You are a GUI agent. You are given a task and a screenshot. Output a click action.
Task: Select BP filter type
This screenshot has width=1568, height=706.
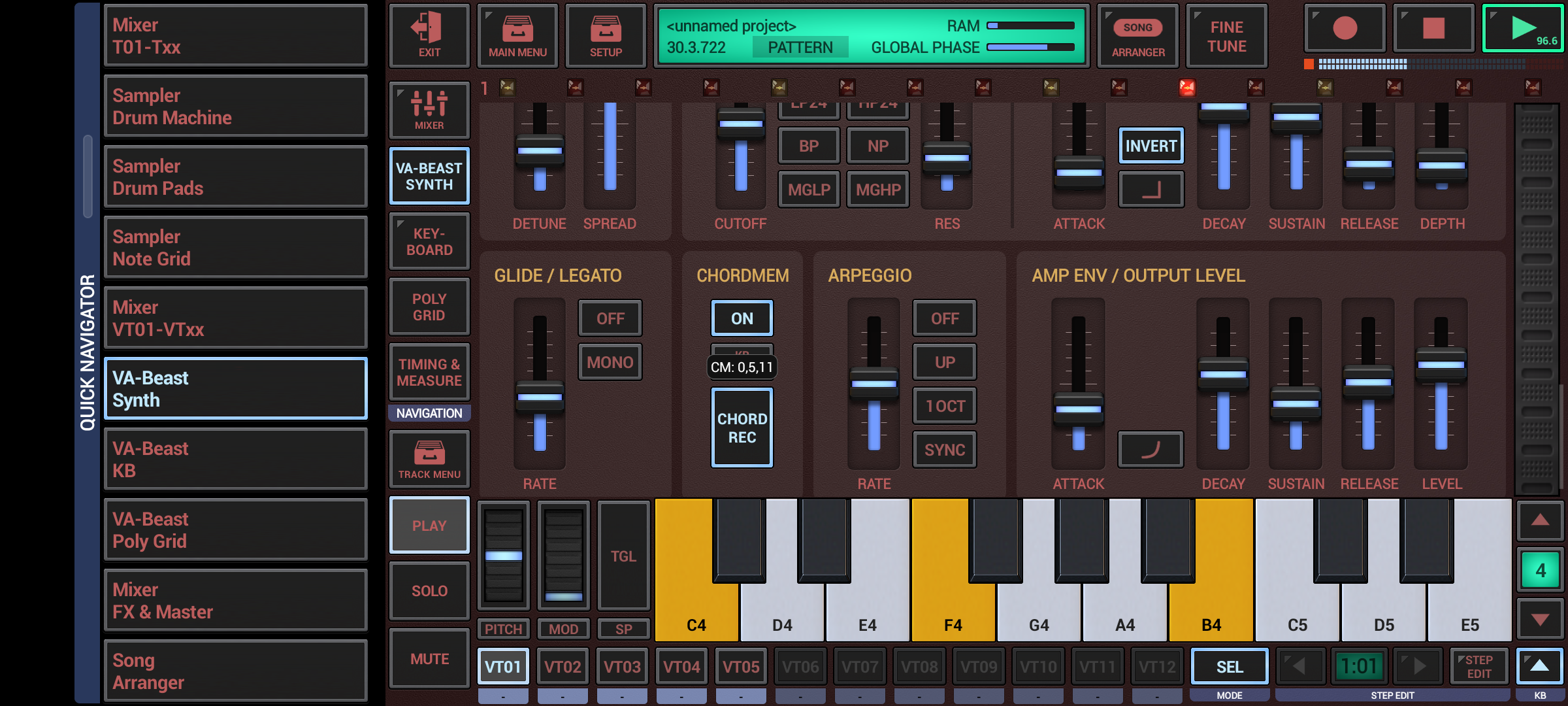pyautogui.click(x=809, y=146)
